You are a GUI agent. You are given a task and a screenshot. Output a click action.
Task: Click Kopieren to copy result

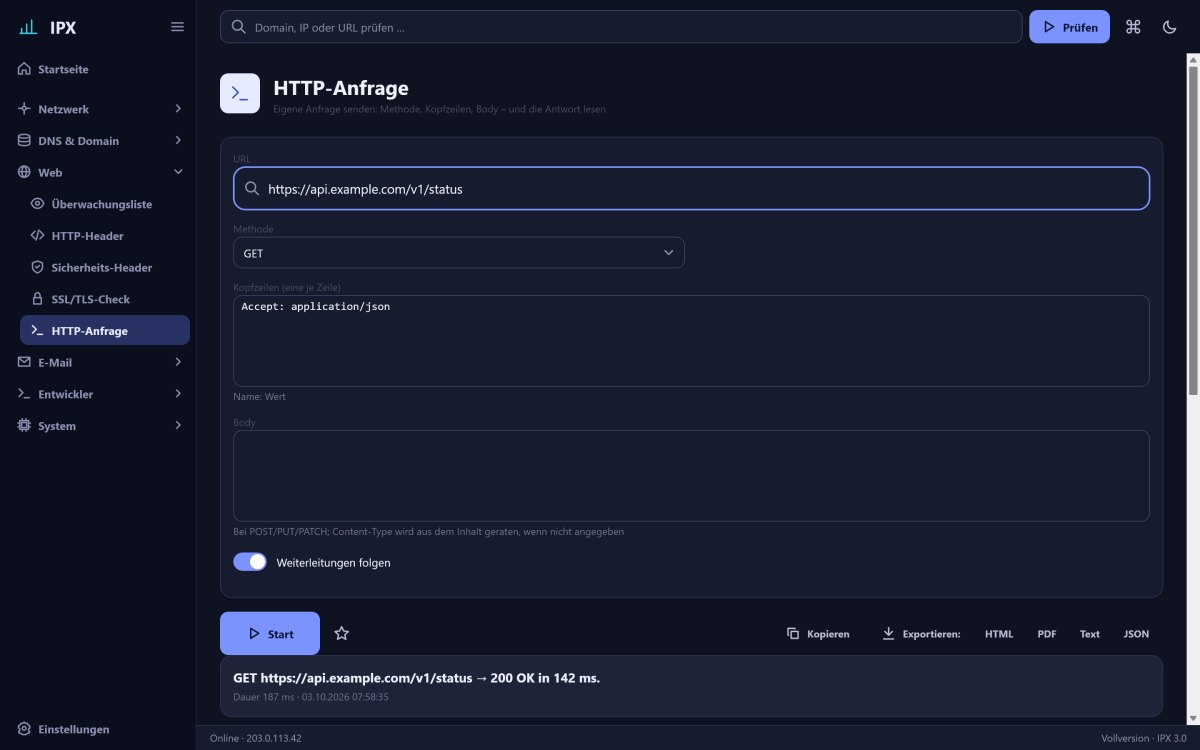pyautogui.click(x=818, y=634)
